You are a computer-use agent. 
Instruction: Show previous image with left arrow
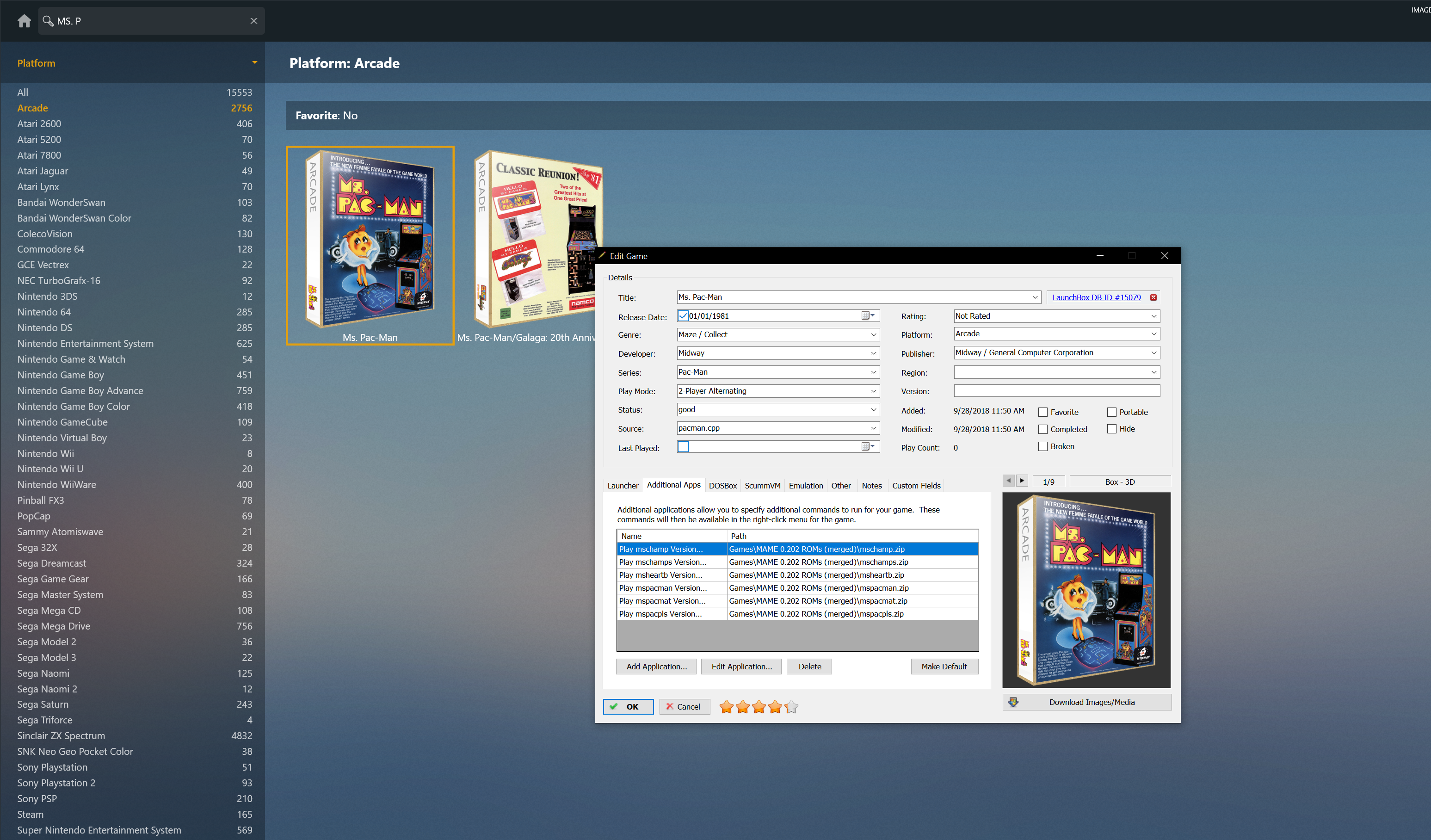pyautogui.click(x=1009, y=481)
